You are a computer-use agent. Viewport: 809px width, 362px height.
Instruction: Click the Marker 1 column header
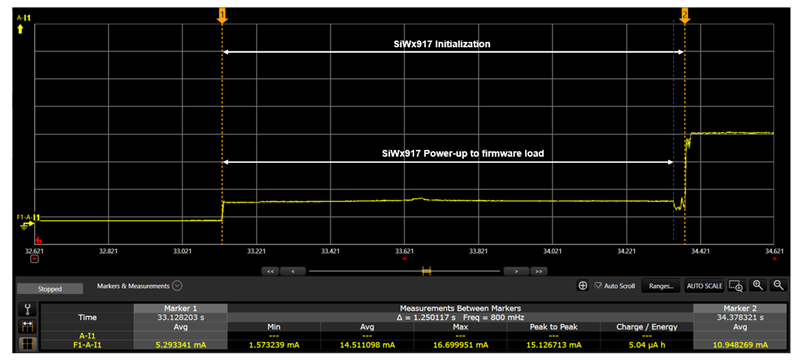coord(181,308)
